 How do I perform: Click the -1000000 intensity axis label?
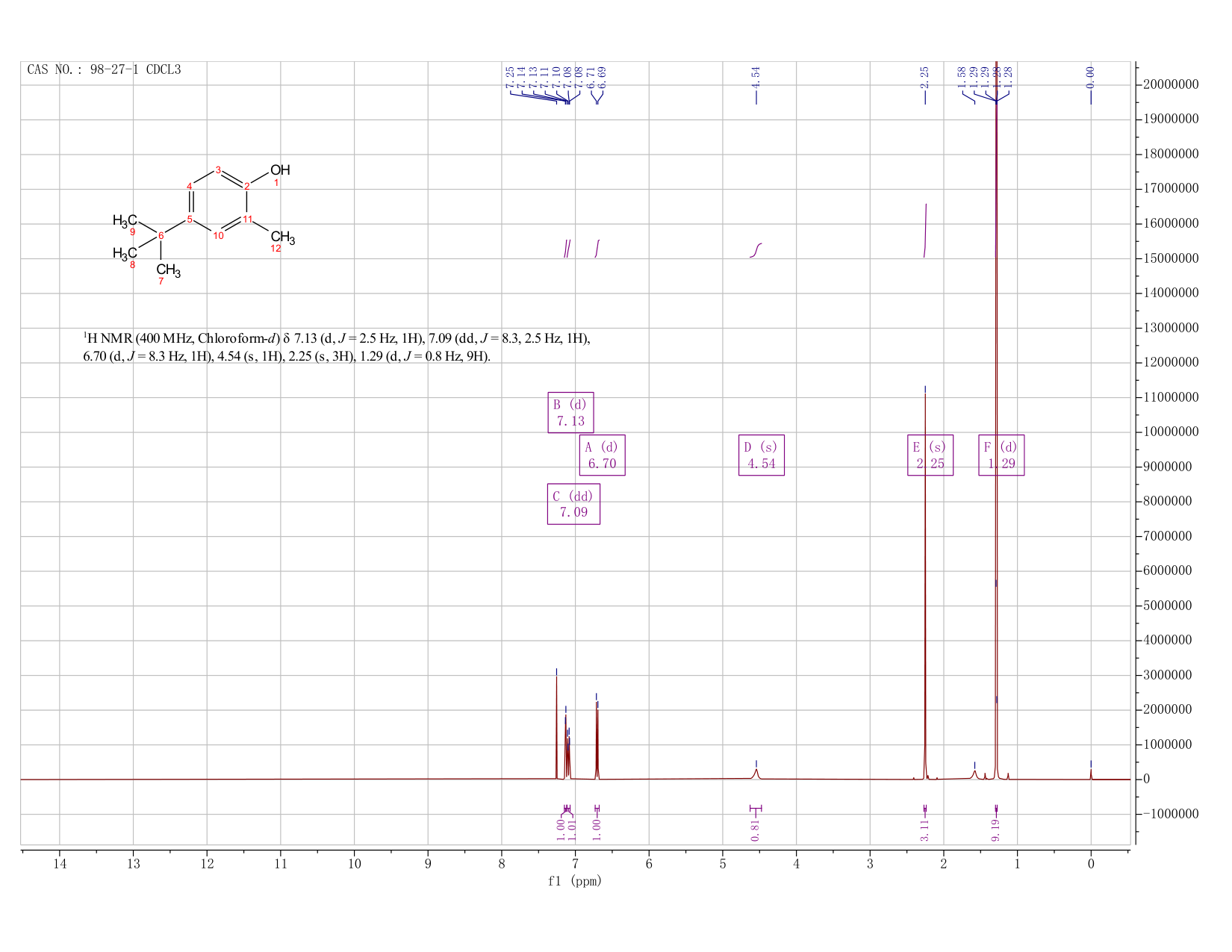tap(1167, 814)
